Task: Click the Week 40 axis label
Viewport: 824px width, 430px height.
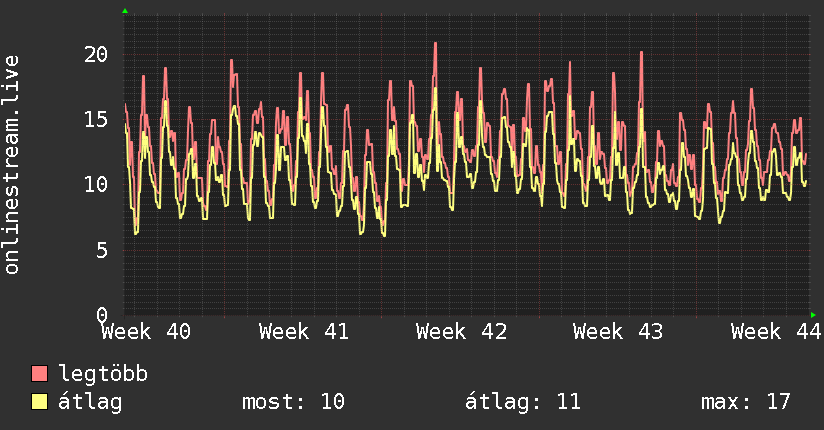Action: [146, 332]
